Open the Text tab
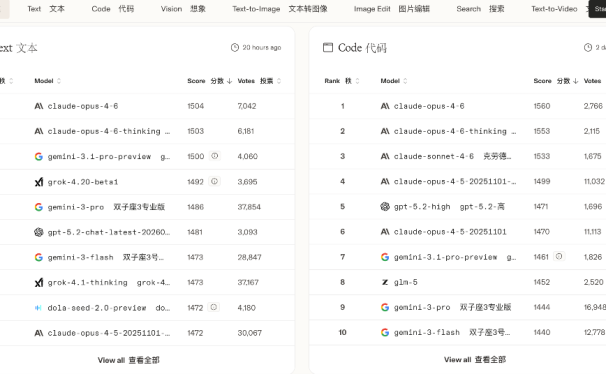Image resolution: width=606 pixels, height=374 pixels. pos(46,9)
